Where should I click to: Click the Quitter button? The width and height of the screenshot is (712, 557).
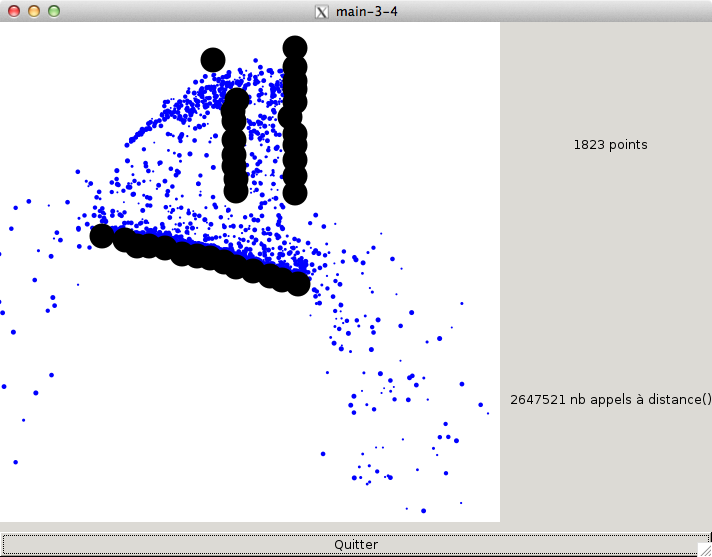point(355,544)
